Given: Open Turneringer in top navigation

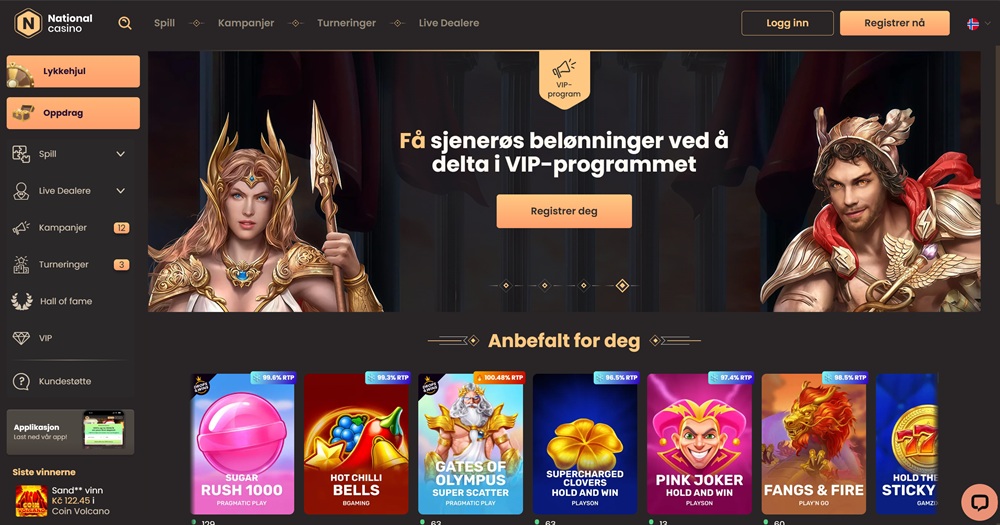Looking at the screenshot, I should click(346, 23).
